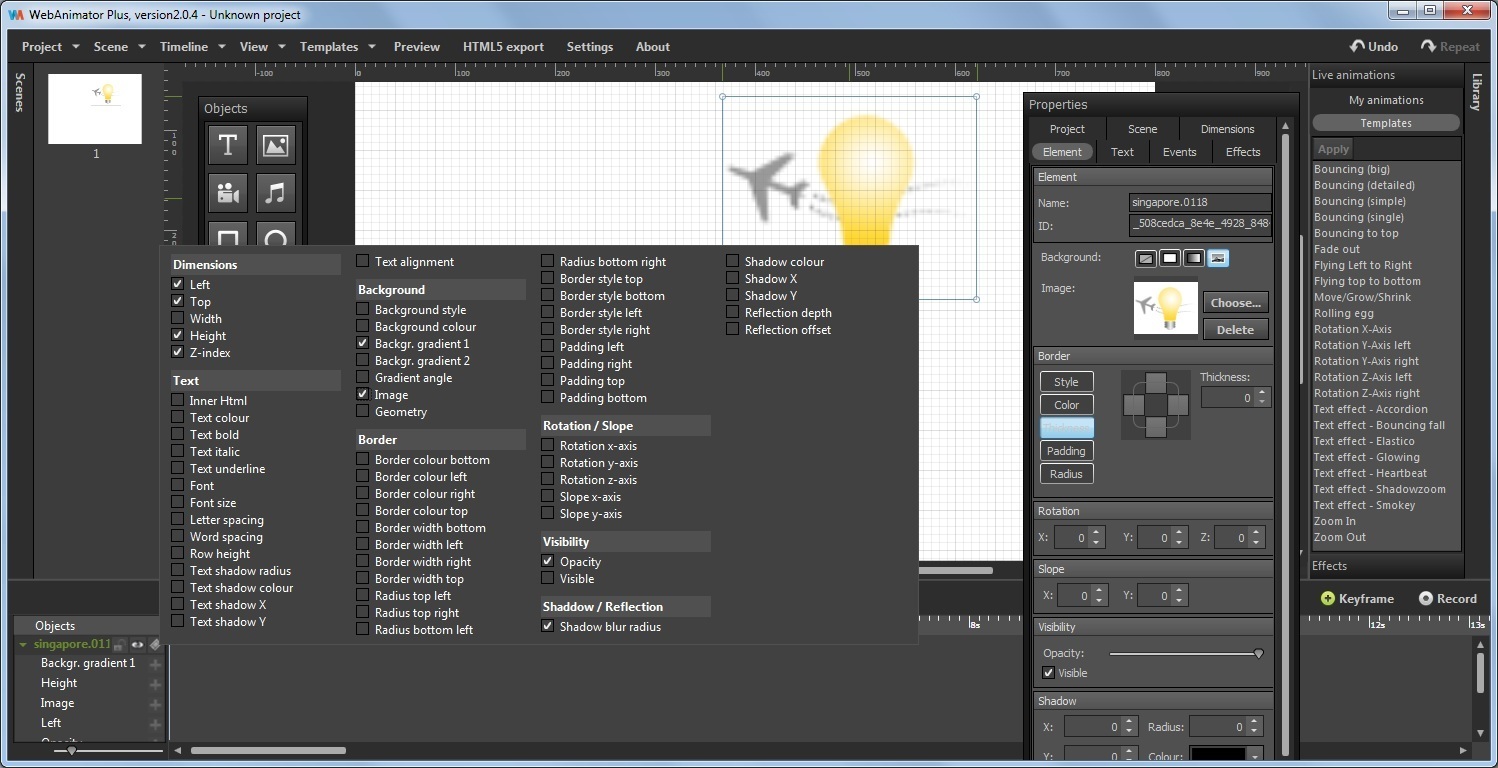The width and height of the screenshot is (1498, 768).
Task: Switch to Dimensions properties tab
Action: (1227, 129)
